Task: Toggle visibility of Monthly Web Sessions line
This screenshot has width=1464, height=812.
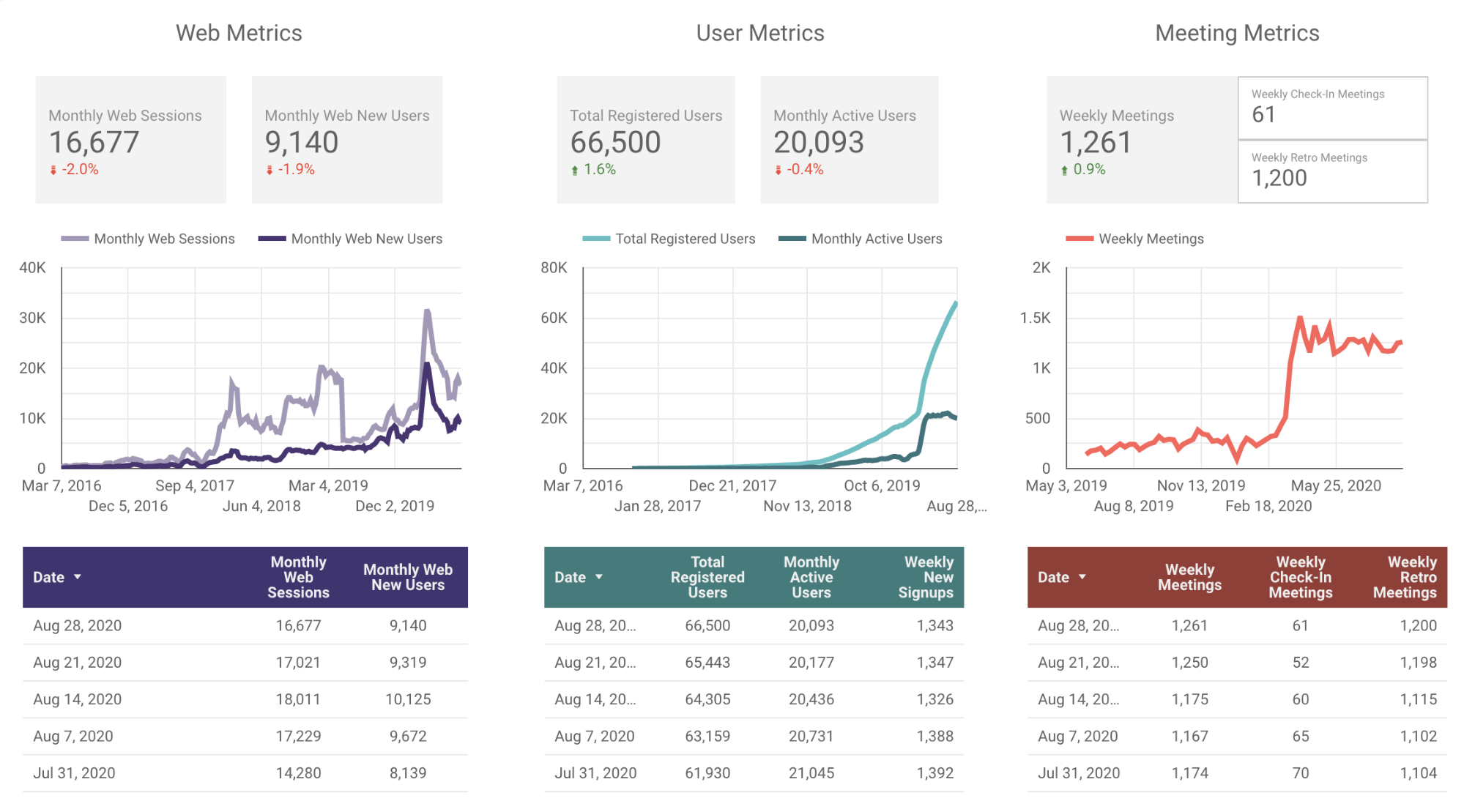Action: coord(155,237)
